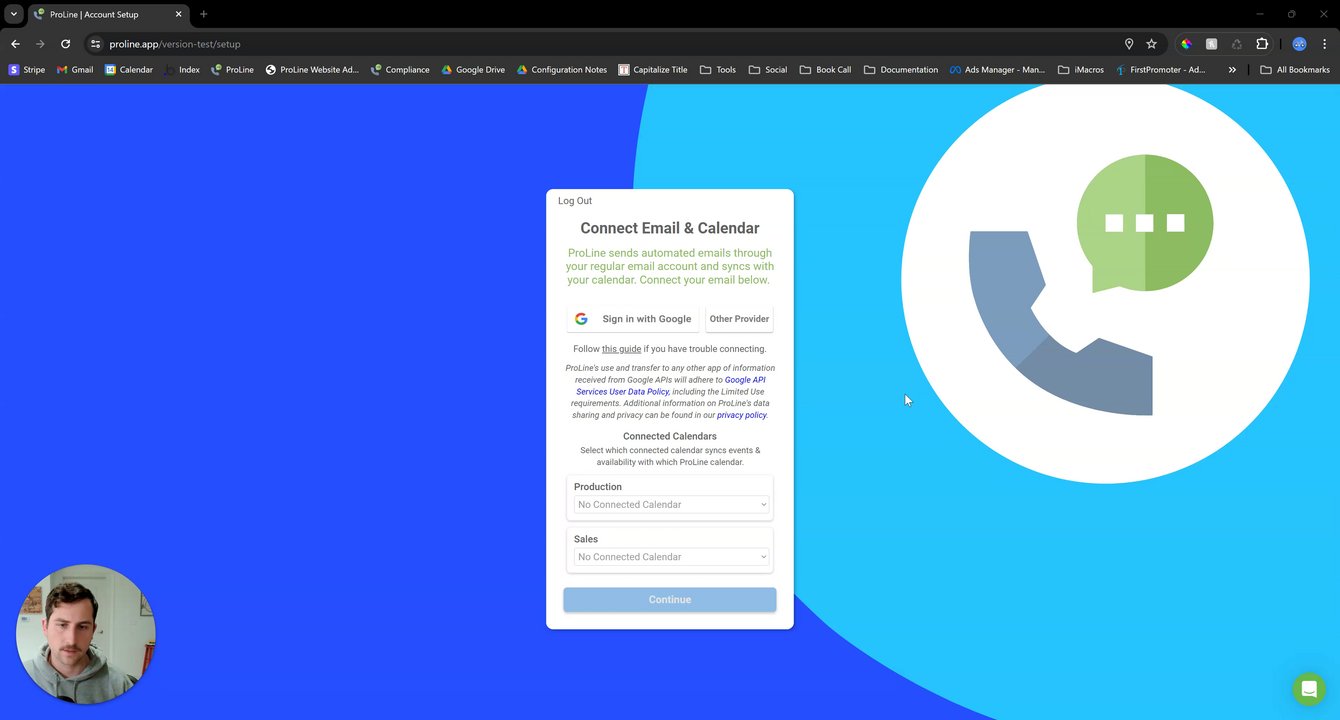Open the Stripe bookmark

click(x=27, y=70)
